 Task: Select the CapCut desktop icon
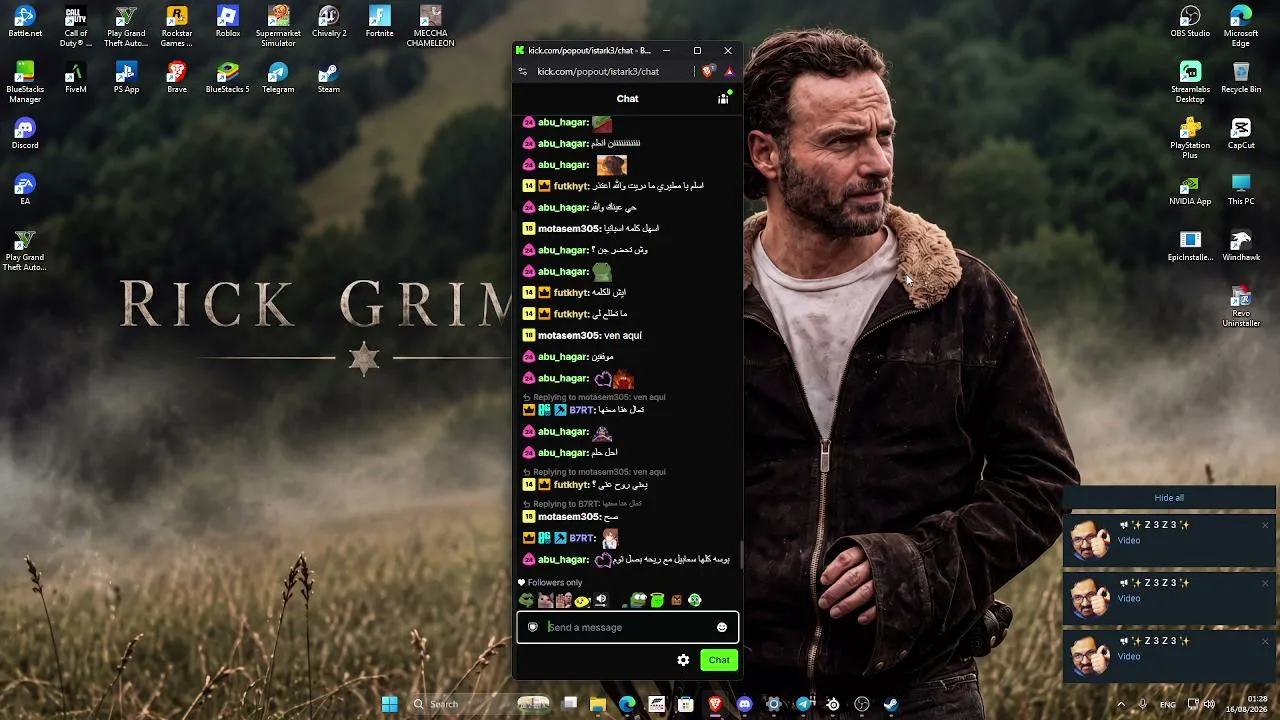coord(1241,135)
